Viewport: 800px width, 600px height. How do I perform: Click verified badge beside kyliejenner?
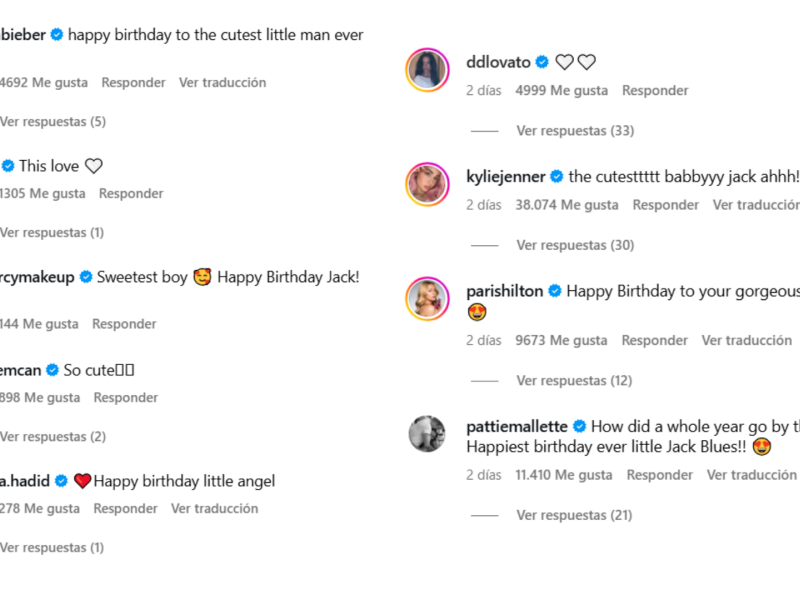[557, 177]
